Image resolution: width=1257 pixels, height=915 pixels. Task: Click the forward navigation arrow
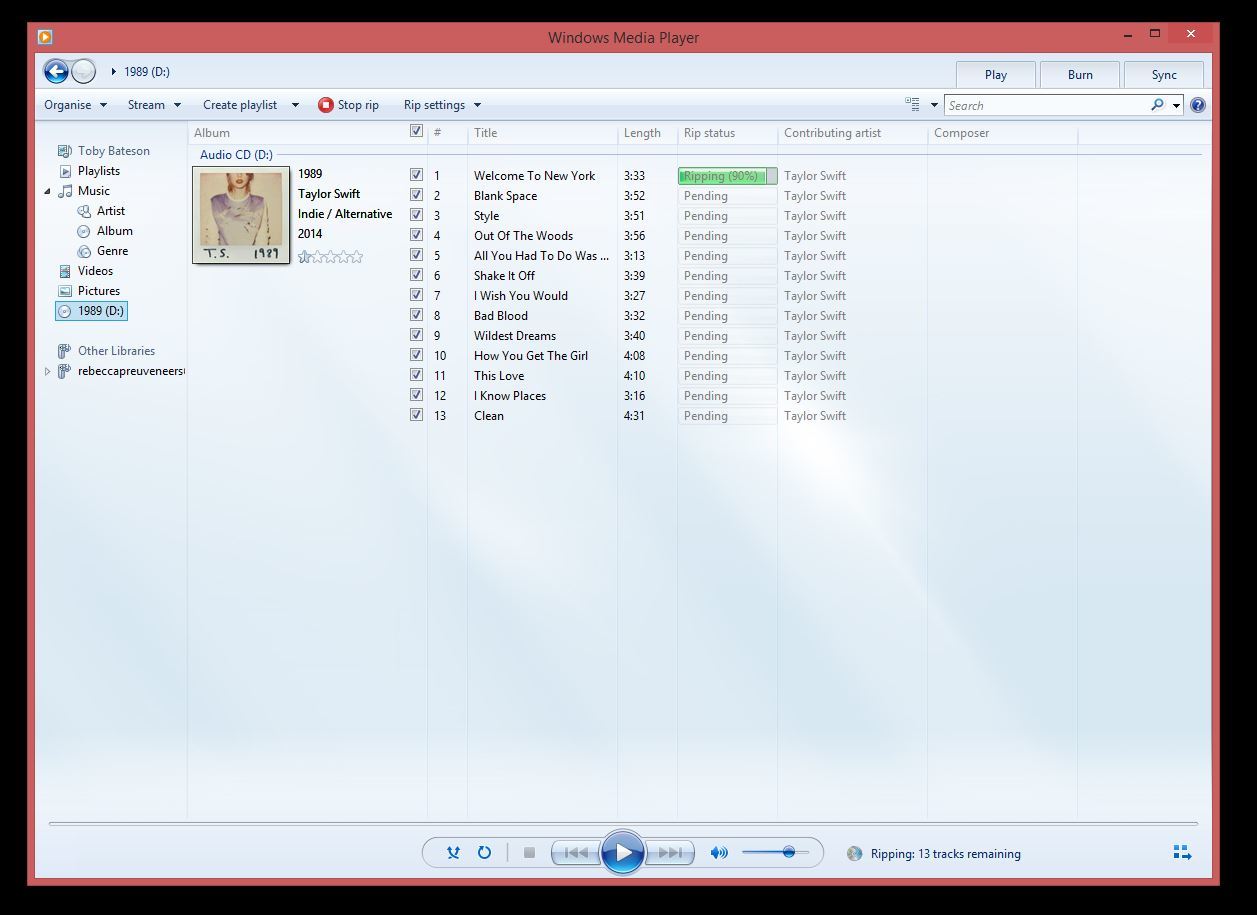(x=84, y=71)
